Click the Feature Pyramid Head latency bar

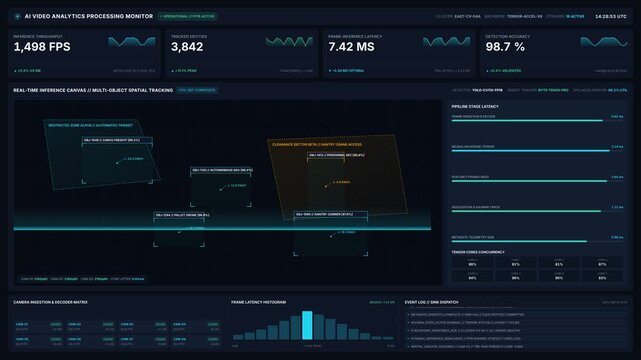point(537,181)
